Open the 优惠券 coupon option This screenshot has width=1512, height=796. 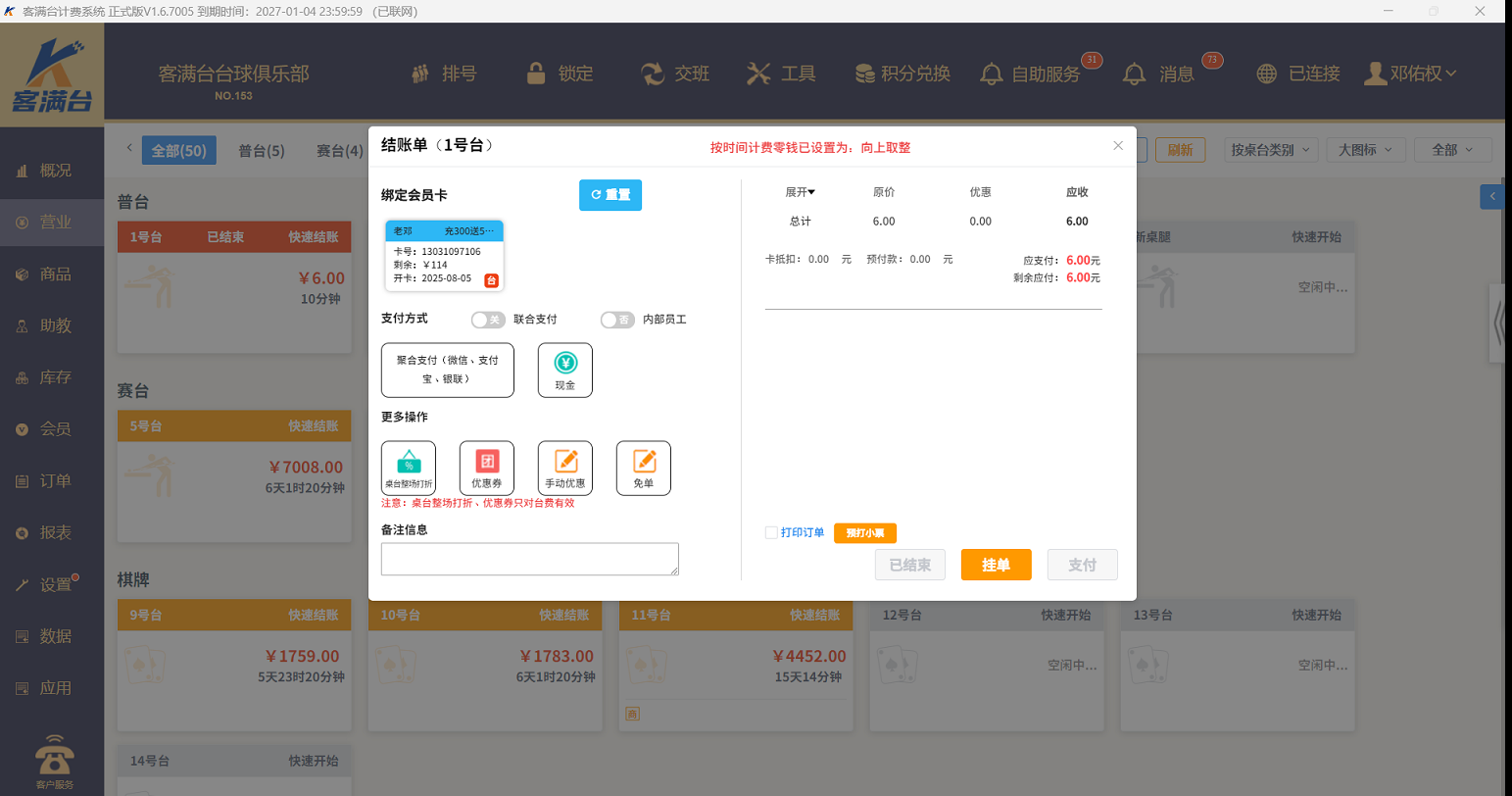point(486,468)
